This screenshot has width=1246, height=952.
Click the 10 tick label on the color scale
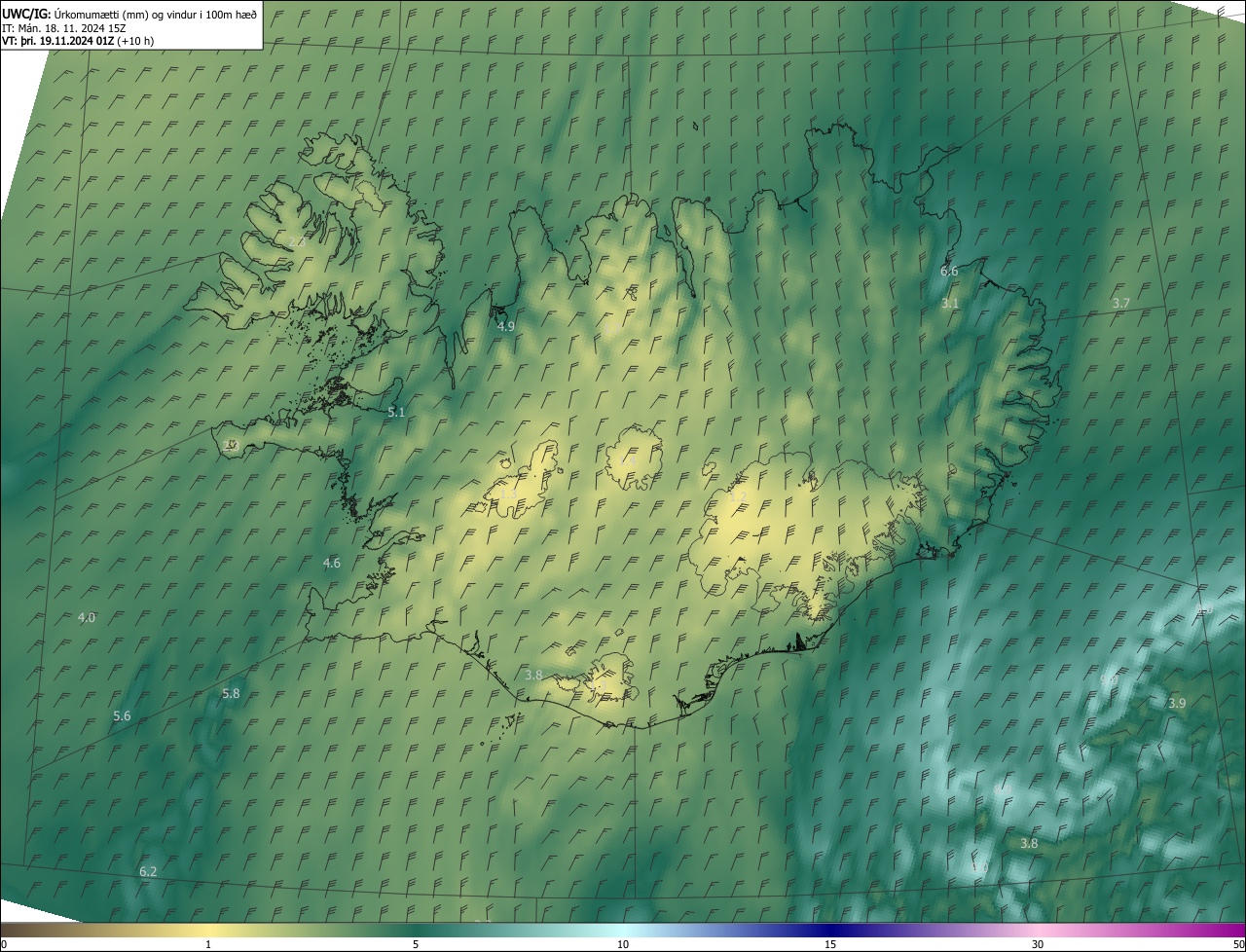(623, 945)
